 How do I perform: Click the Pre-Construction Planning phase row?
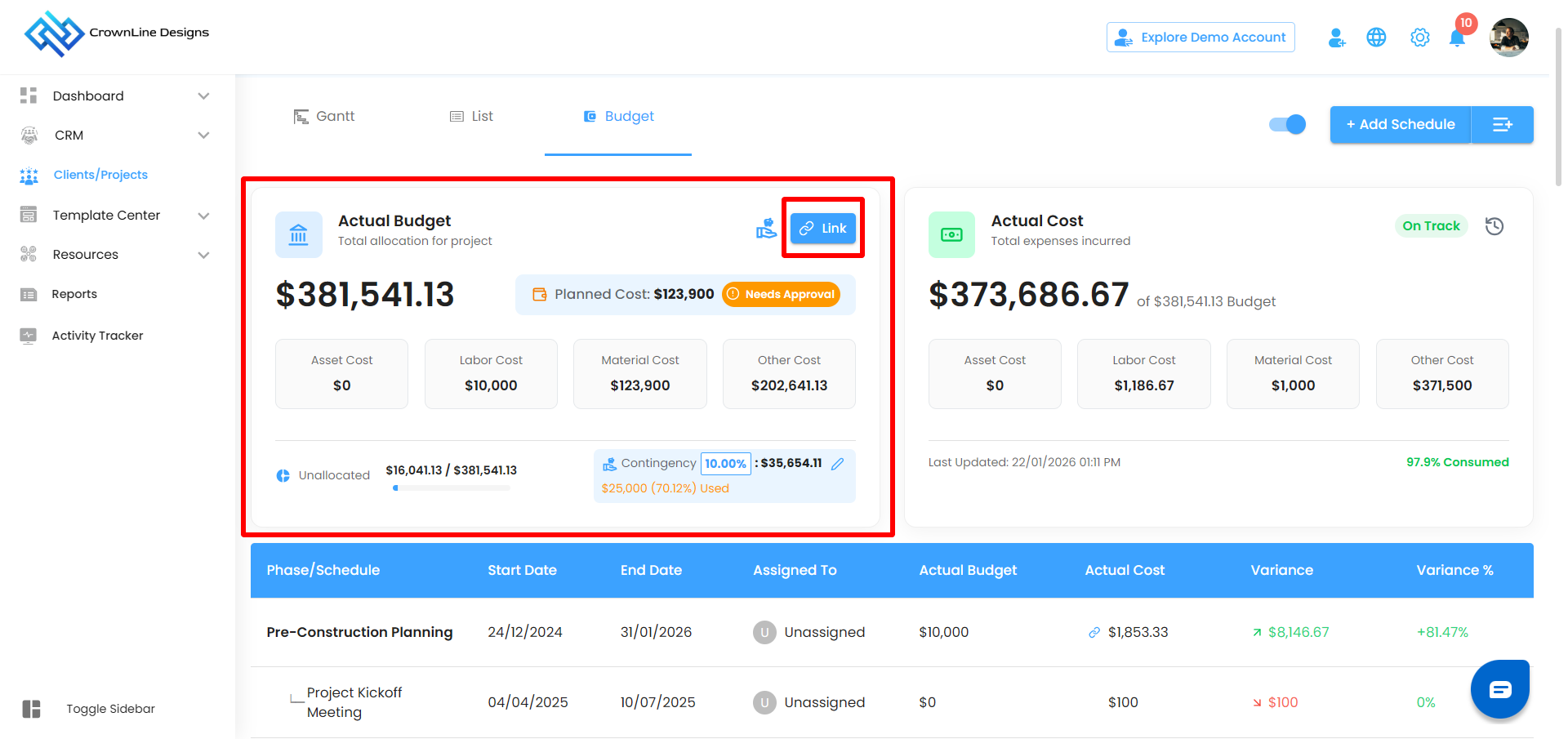pyautogui.click(x=892, y=632)
